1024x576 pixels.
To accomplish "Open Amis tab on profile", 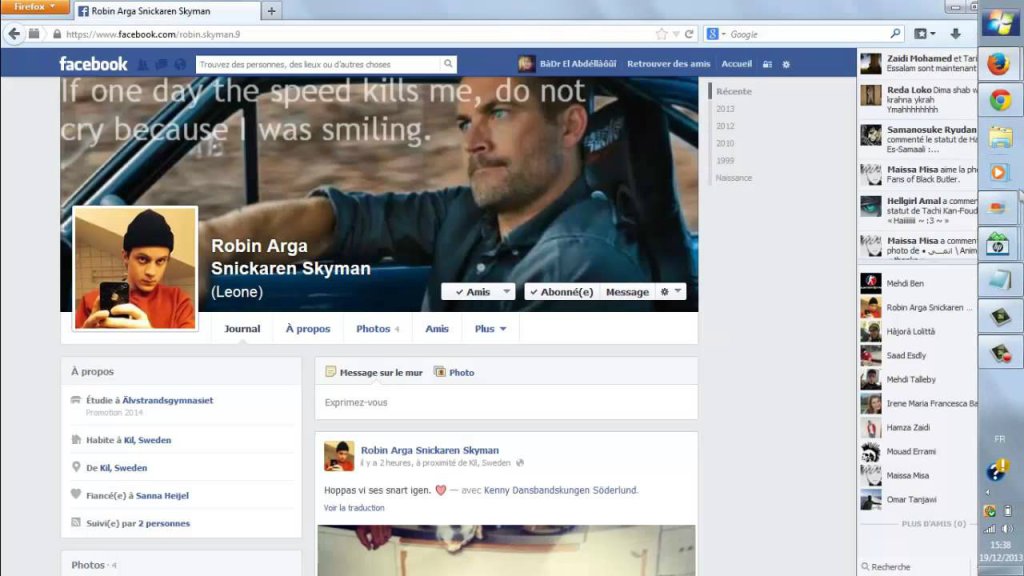I will coord(437,328).
